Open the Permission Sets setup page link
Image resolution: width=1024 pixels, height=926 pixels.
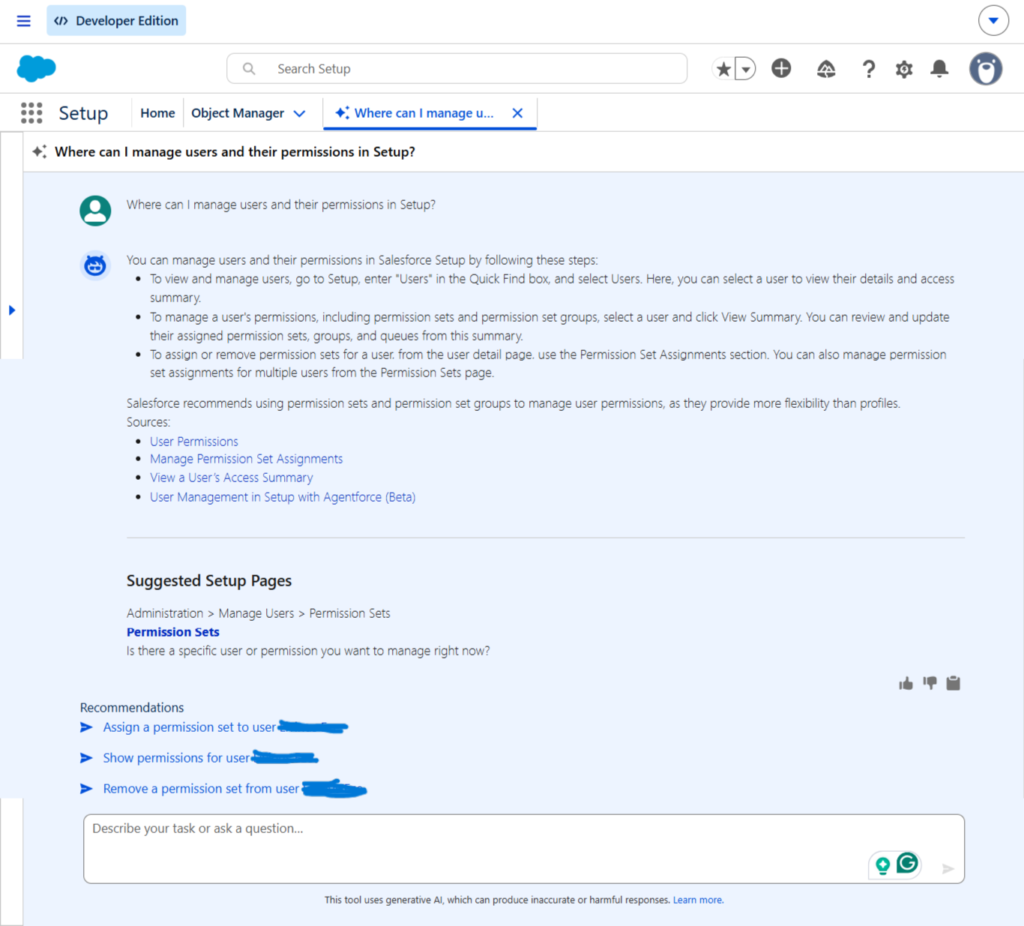pyautogui.click(x=173, y=632)
